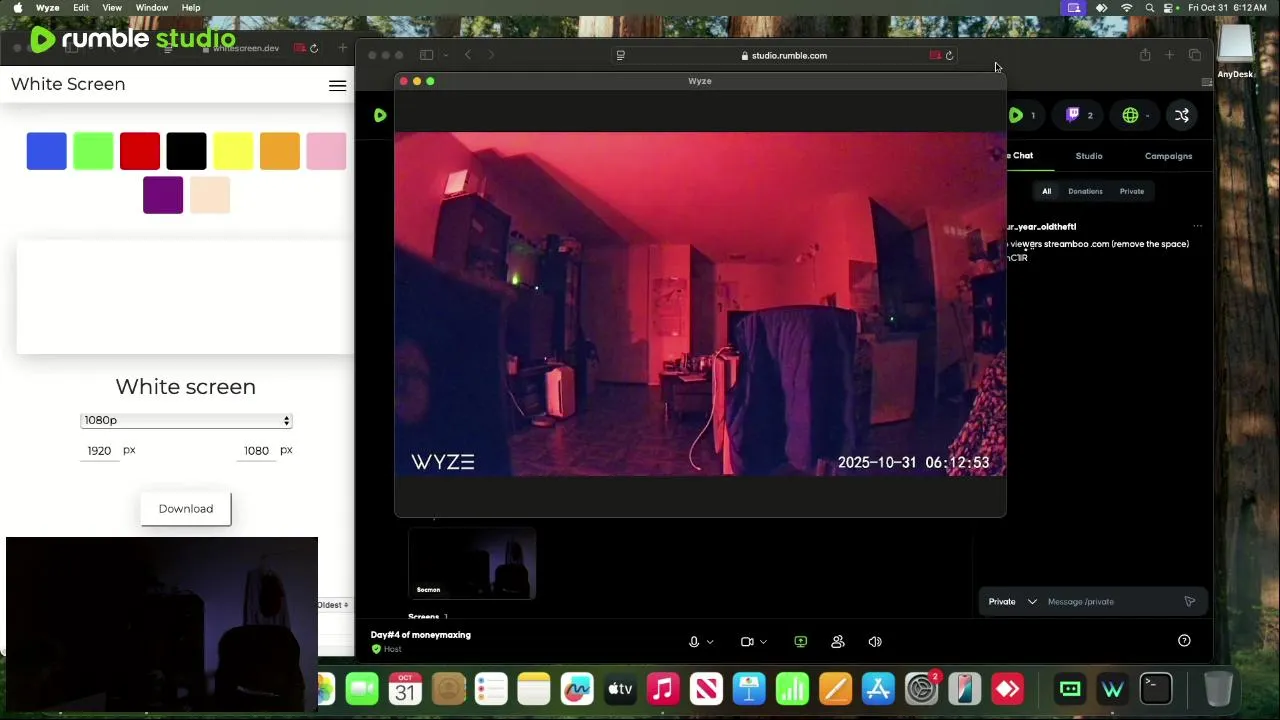Click the white screen preview area
The width and height of the screenshot is (1280, 720).
[x=185, y=297]
